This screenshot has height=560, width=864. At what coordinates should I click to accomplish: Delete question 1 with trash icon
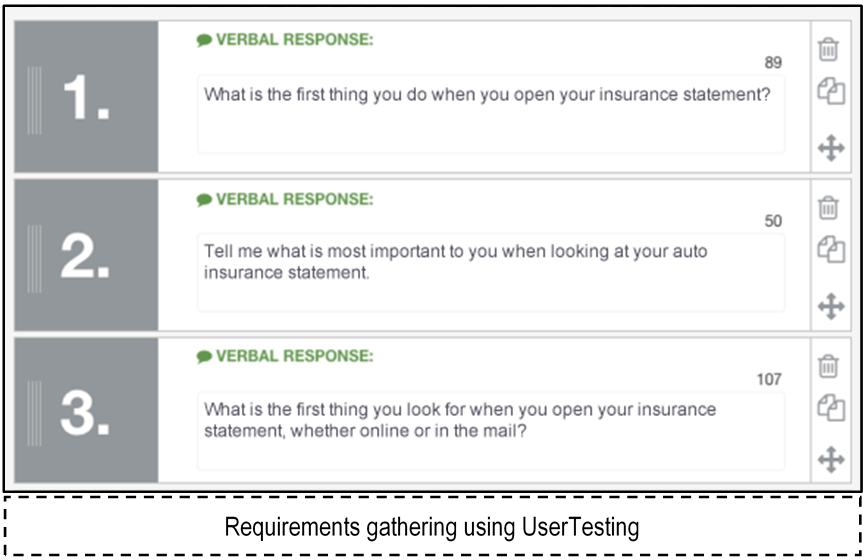click(x=828, y=49)
